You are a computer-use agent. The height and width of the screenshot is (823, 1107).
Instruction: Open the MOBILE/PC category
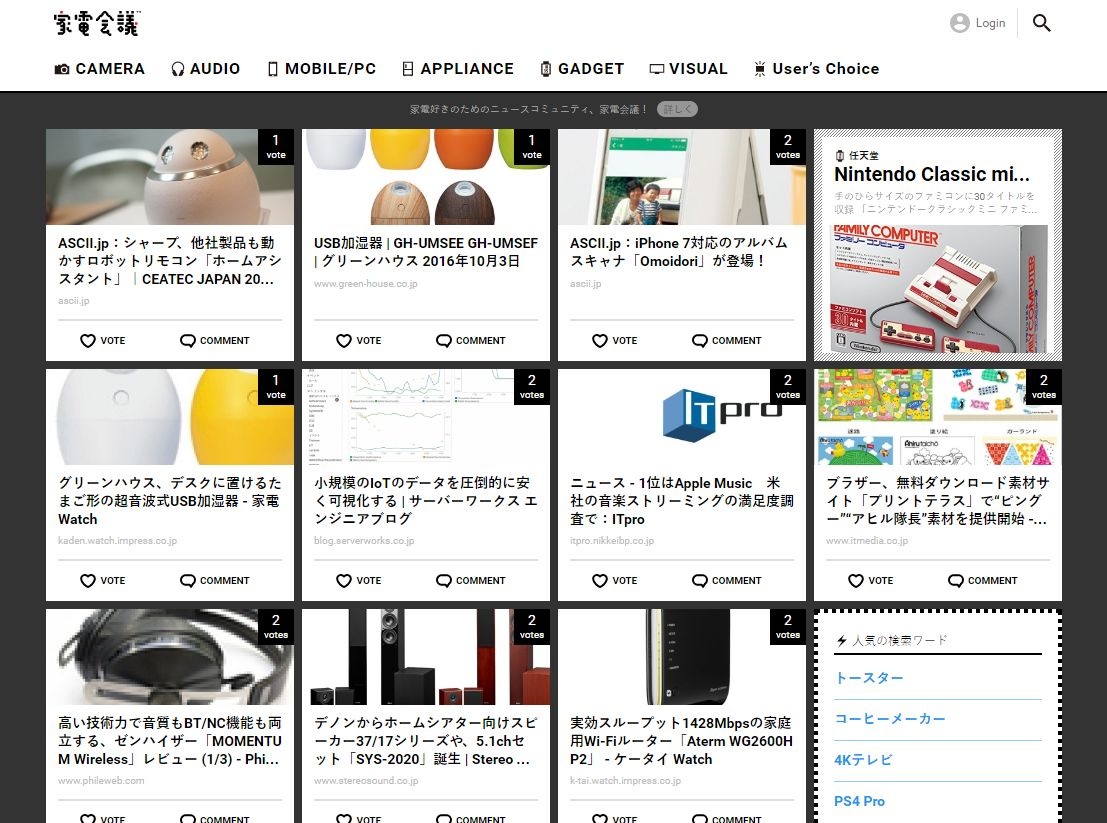pos(321,68)
